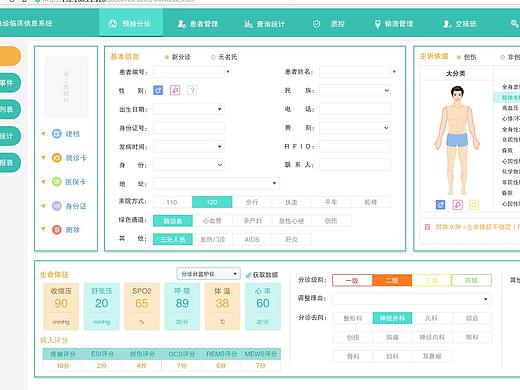Select the 无名氏 radio option

(x=213, y=57)
